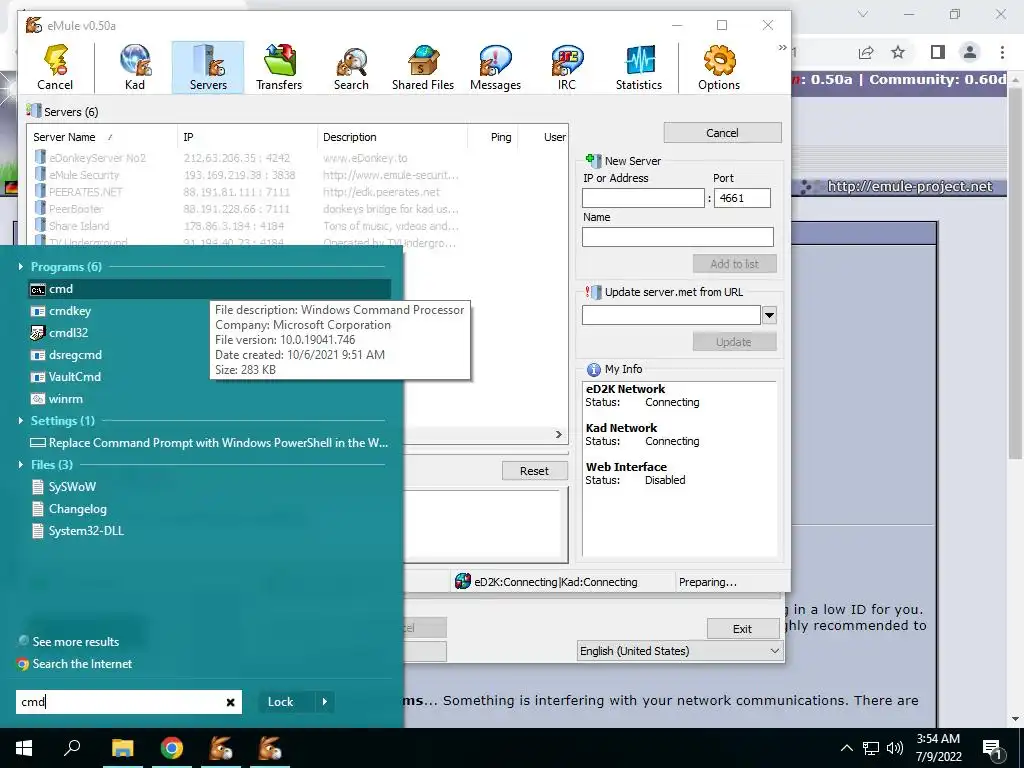The width and height of the screenshot is (1024, 768).
Task: Open the Statistics view
Action: click(639, 67)
